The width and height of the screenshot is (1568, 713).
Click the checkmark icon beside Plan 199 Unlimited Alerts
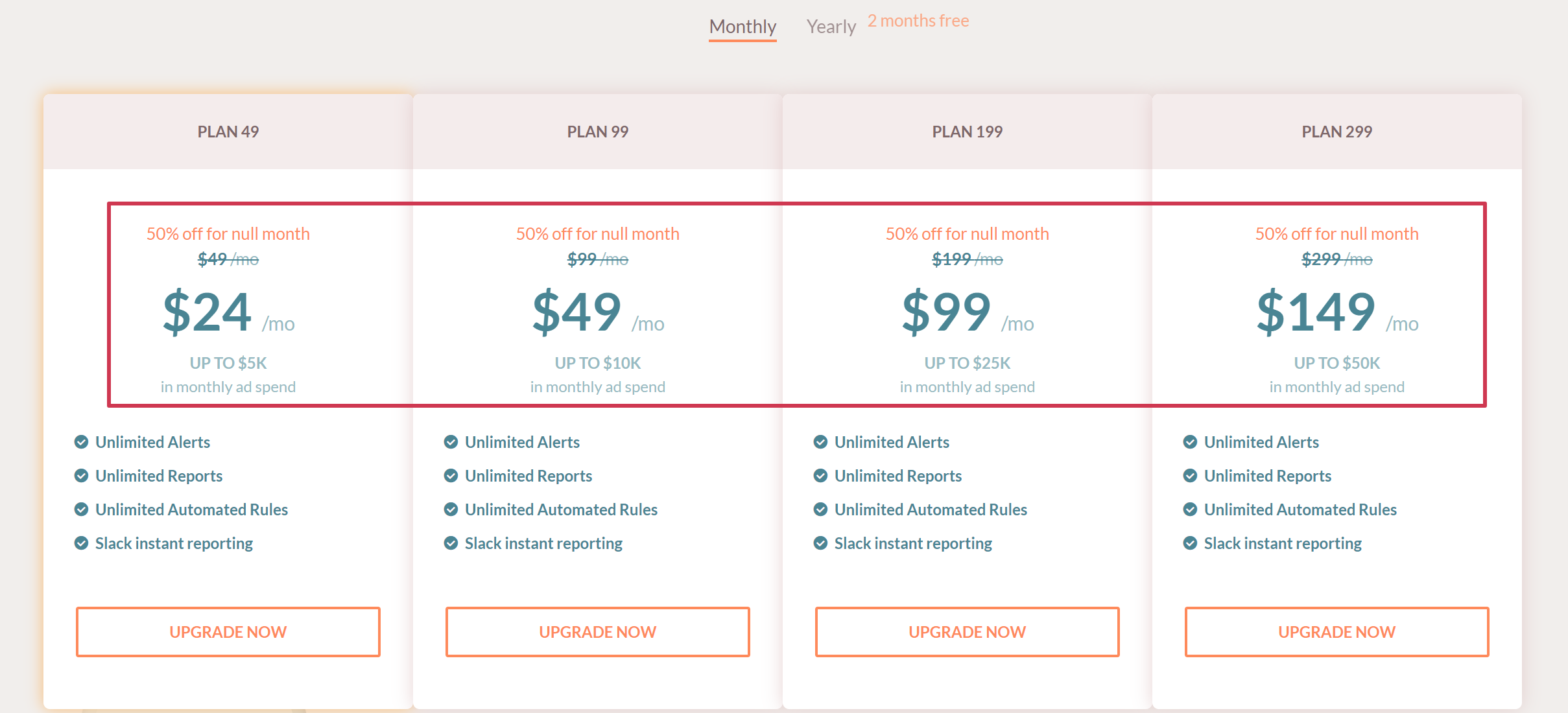point(820,442)
